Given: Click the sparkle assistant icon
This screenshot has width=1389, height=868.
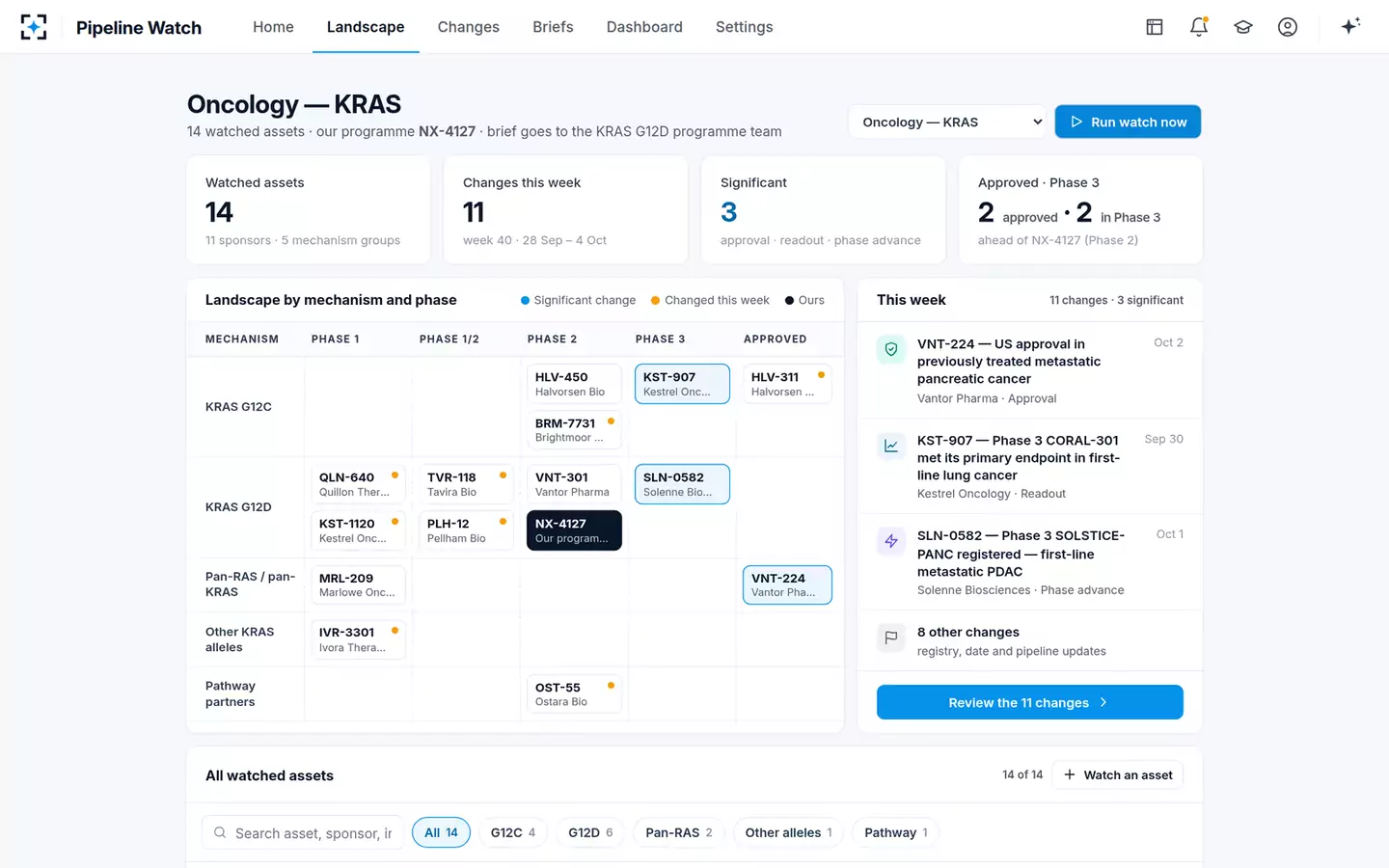Looking at the screenshot, I should point(1350,26).
